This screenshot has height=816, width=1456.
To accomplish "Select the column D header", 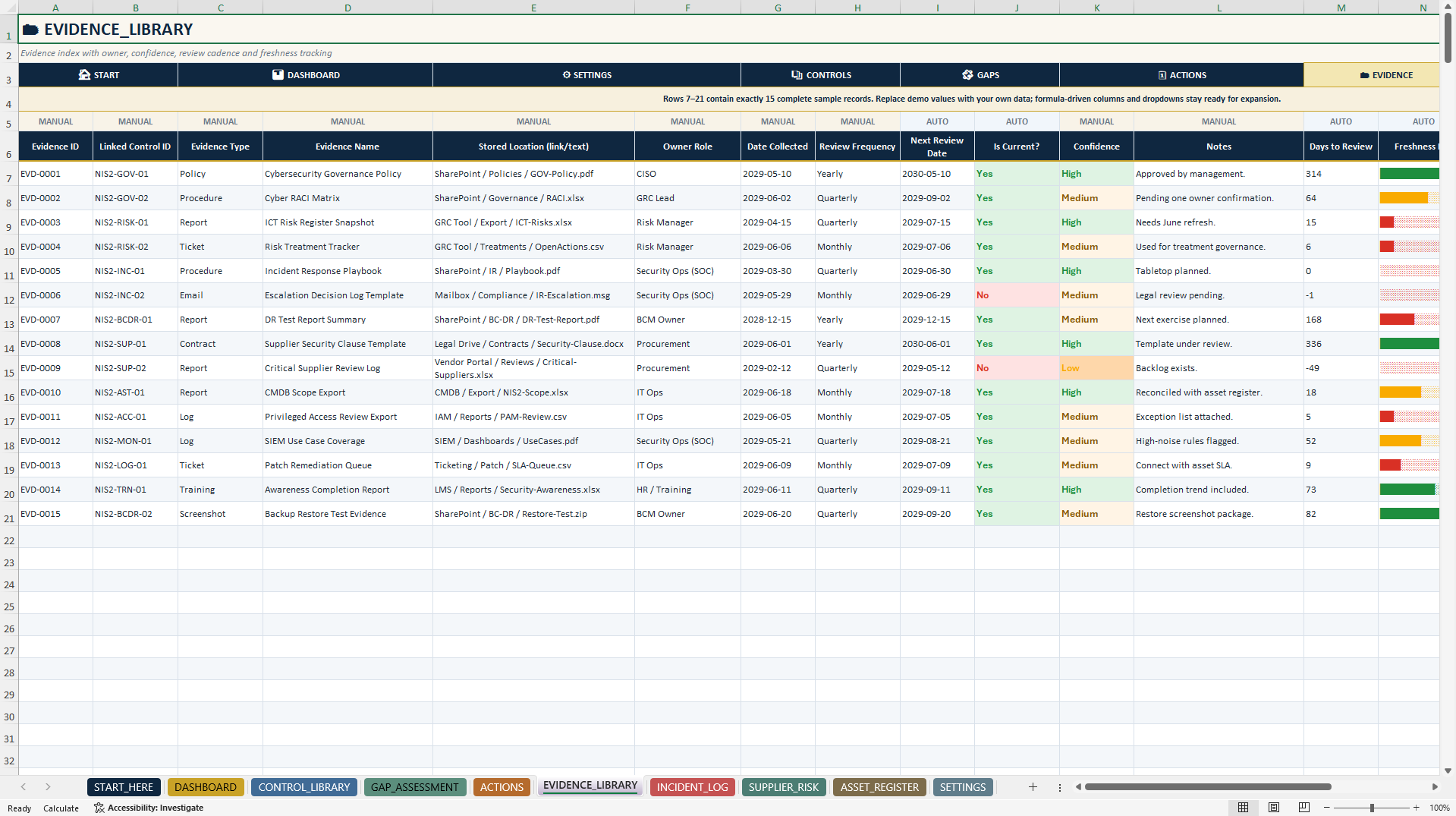I will 347,8.
